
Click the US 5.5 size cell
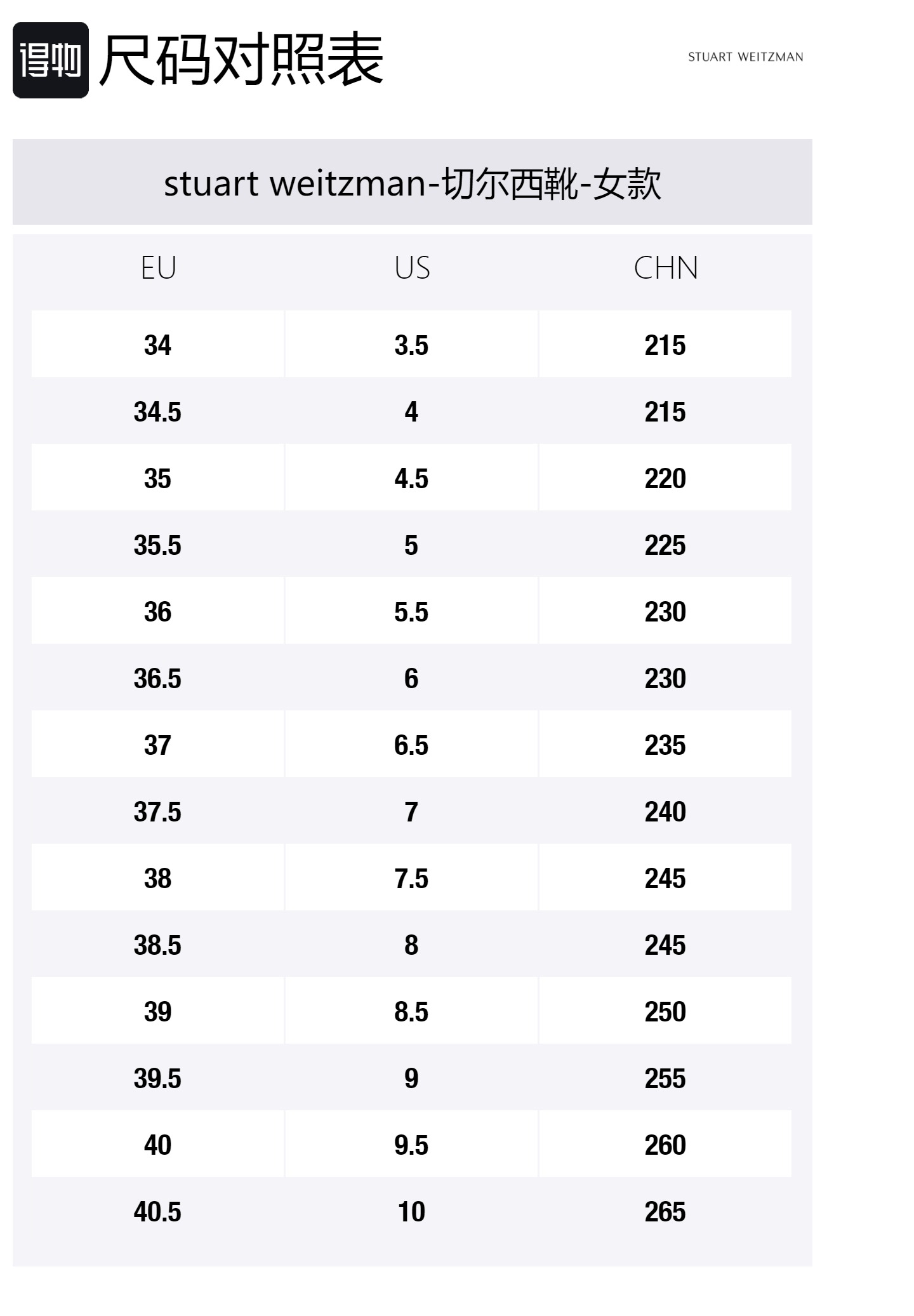(x=411, y=611)
